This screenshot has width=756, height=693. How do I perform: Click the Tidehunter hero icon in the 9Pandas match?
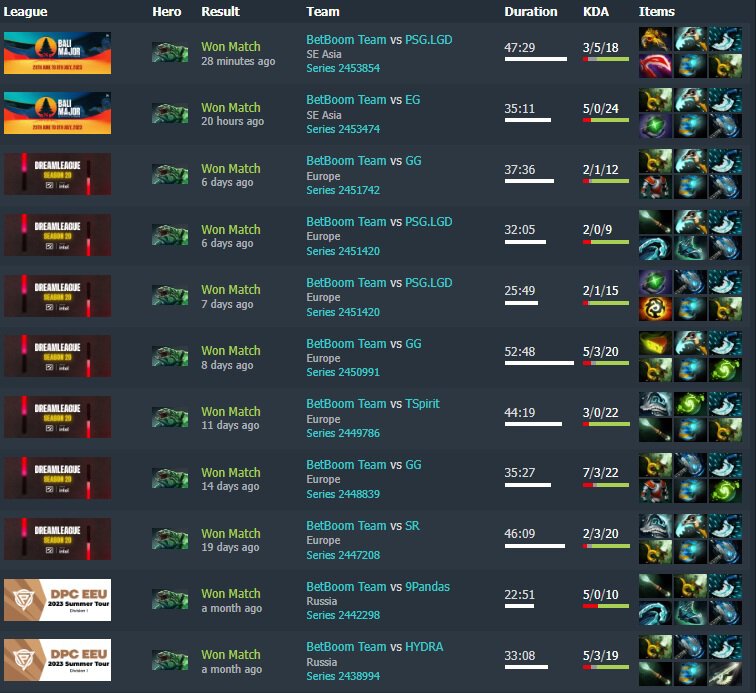tap(170, 599)
